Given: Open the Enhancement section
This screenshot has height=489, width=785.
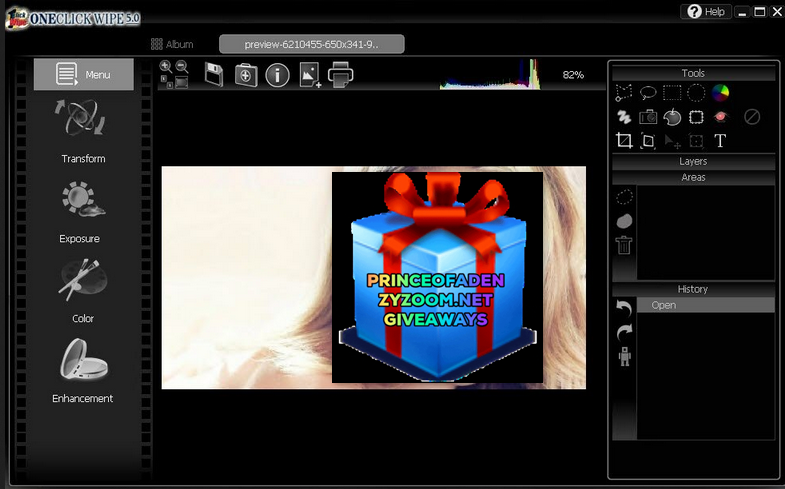Looking at the screenshot, I should pos(83,371).
